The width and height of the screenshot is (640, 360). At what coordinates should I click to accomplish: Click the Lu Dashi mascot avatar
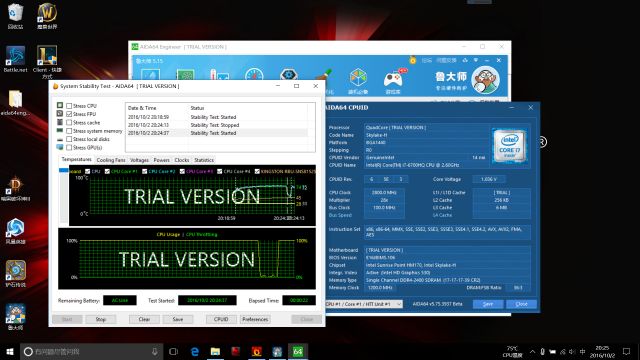click(485, 80)
